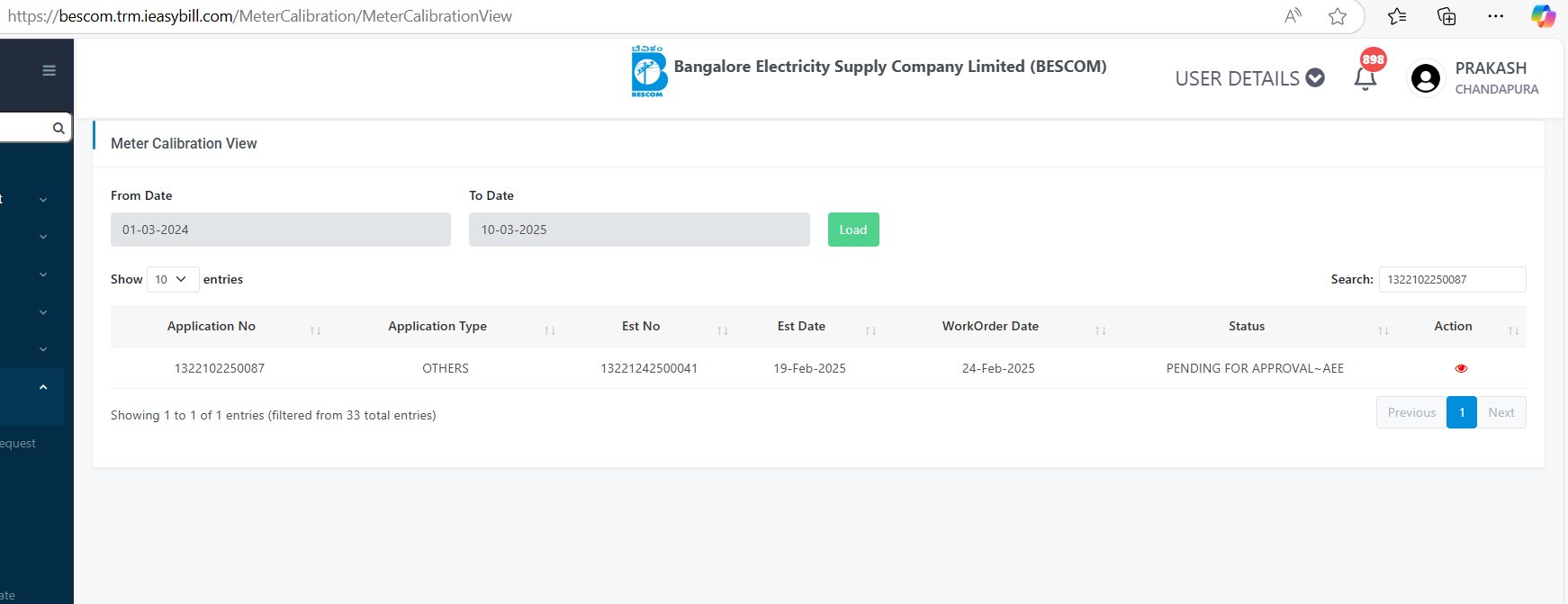
Task: Expand third sidebar menu chevron
Action: click(x=43, y=275)
